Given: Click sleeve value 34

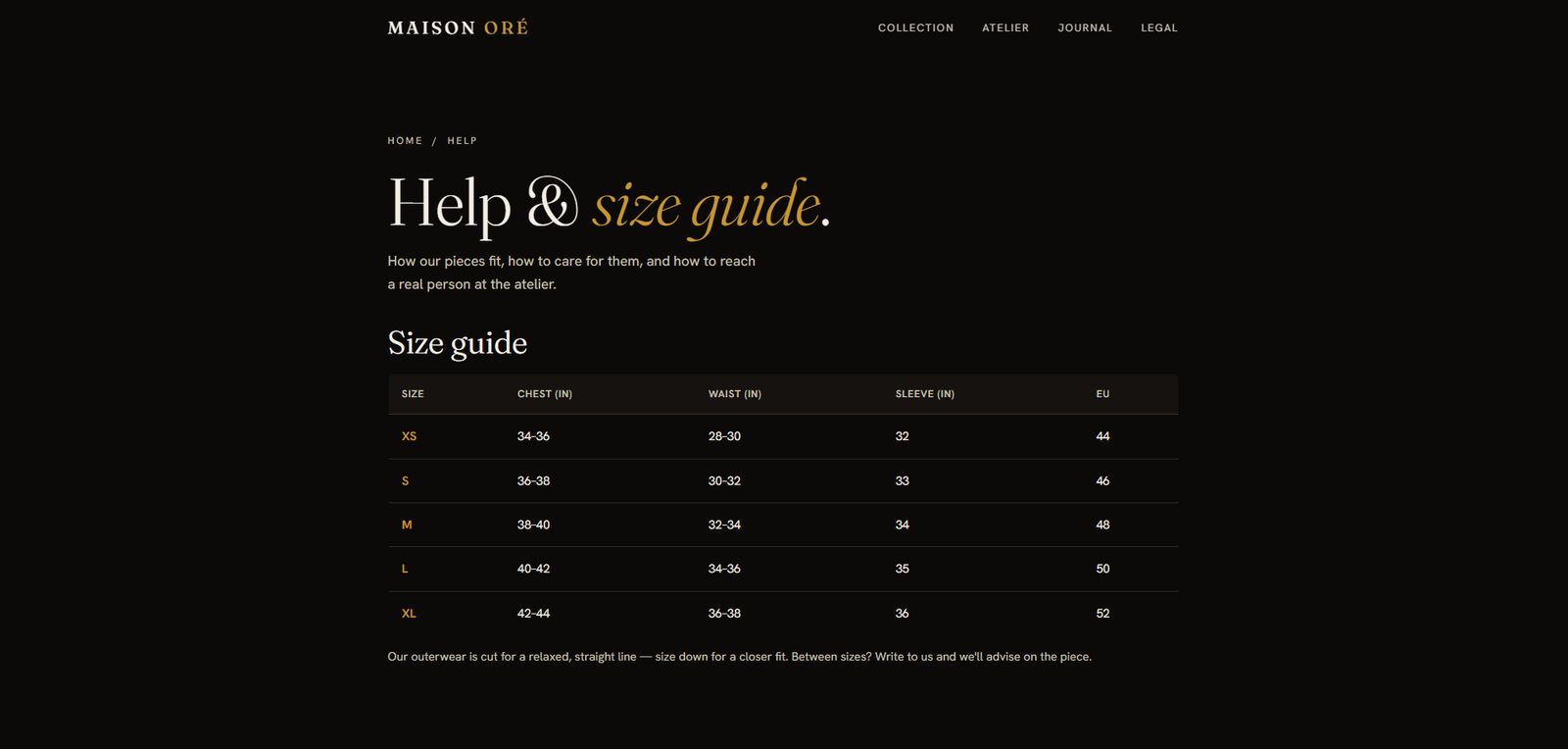Looking at the screenshot, I should pos(902,525).
